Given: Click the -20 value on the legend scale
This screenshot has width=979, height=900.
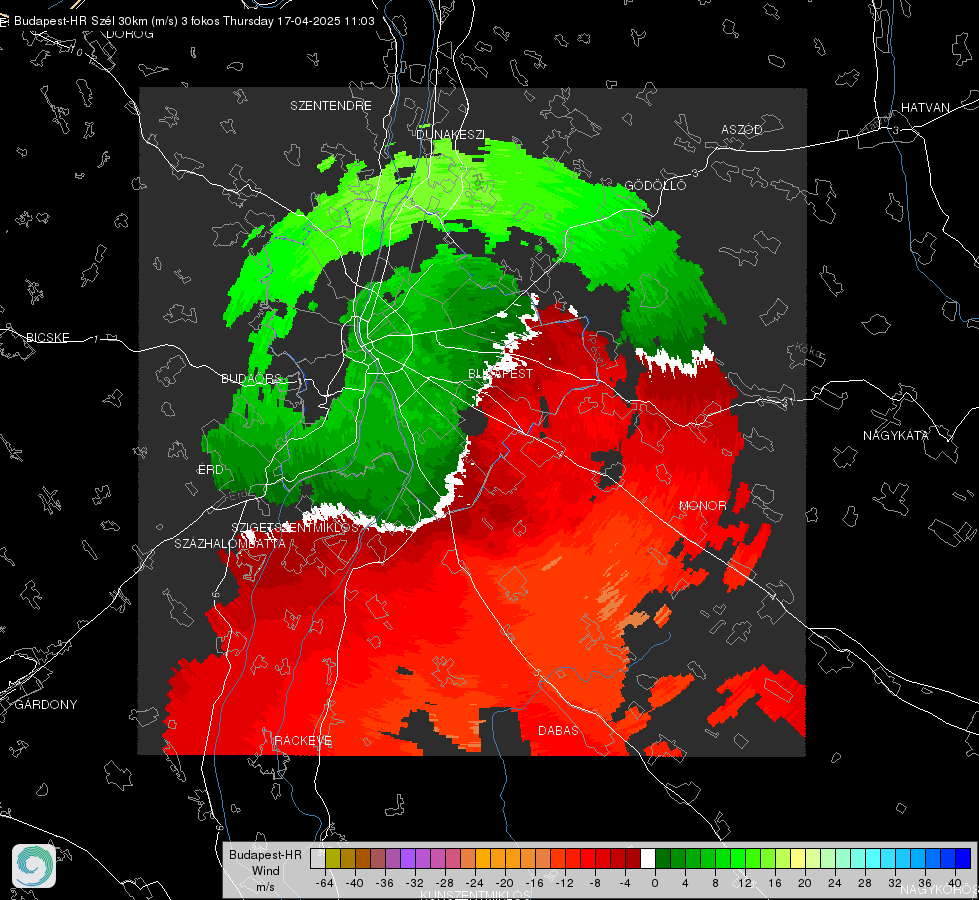Looking at the screenshot, I should click(x=504, y=883).
